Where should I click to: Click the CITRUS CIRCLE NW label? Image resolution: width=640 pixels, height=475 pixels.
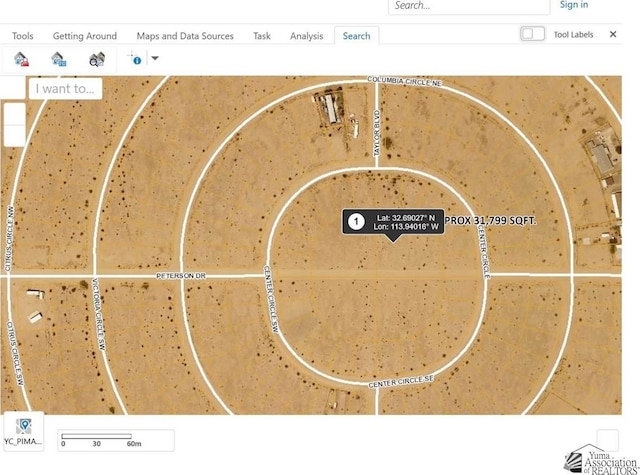tap(9, 239)
